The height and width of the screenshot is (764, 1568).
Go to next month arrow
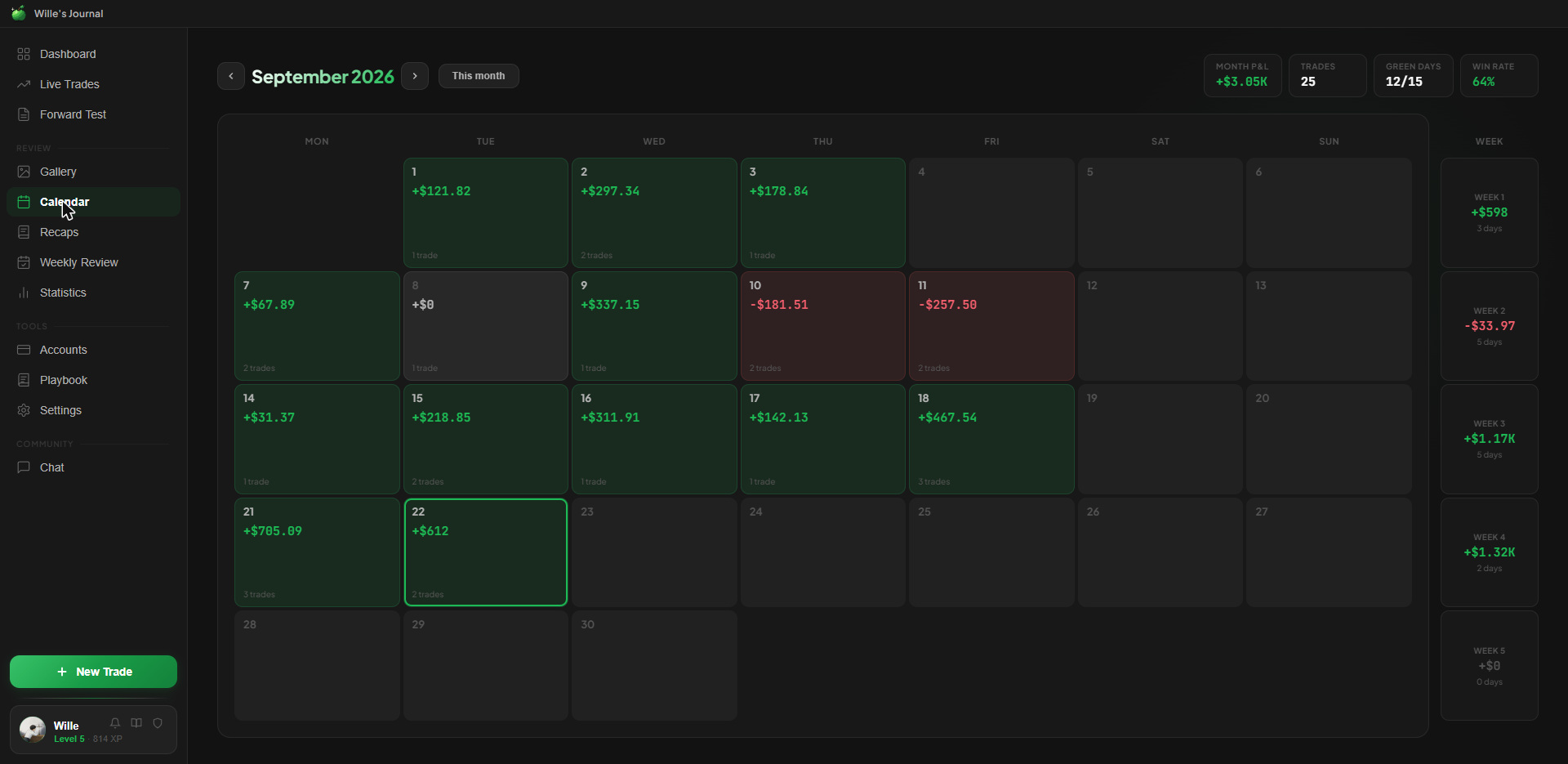tap(415, 76)
